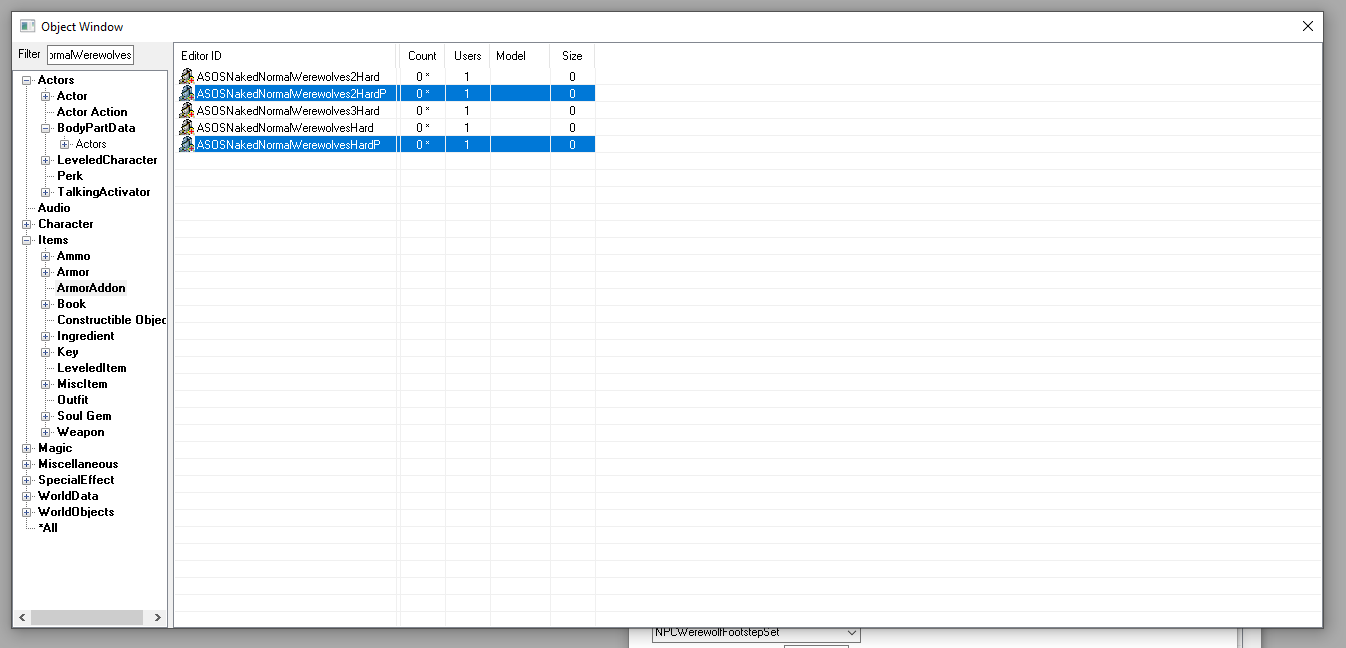Viewport: 1346px width, 648px height.
Task: Collapse the Items category
Action: click(x=27, y=240)
